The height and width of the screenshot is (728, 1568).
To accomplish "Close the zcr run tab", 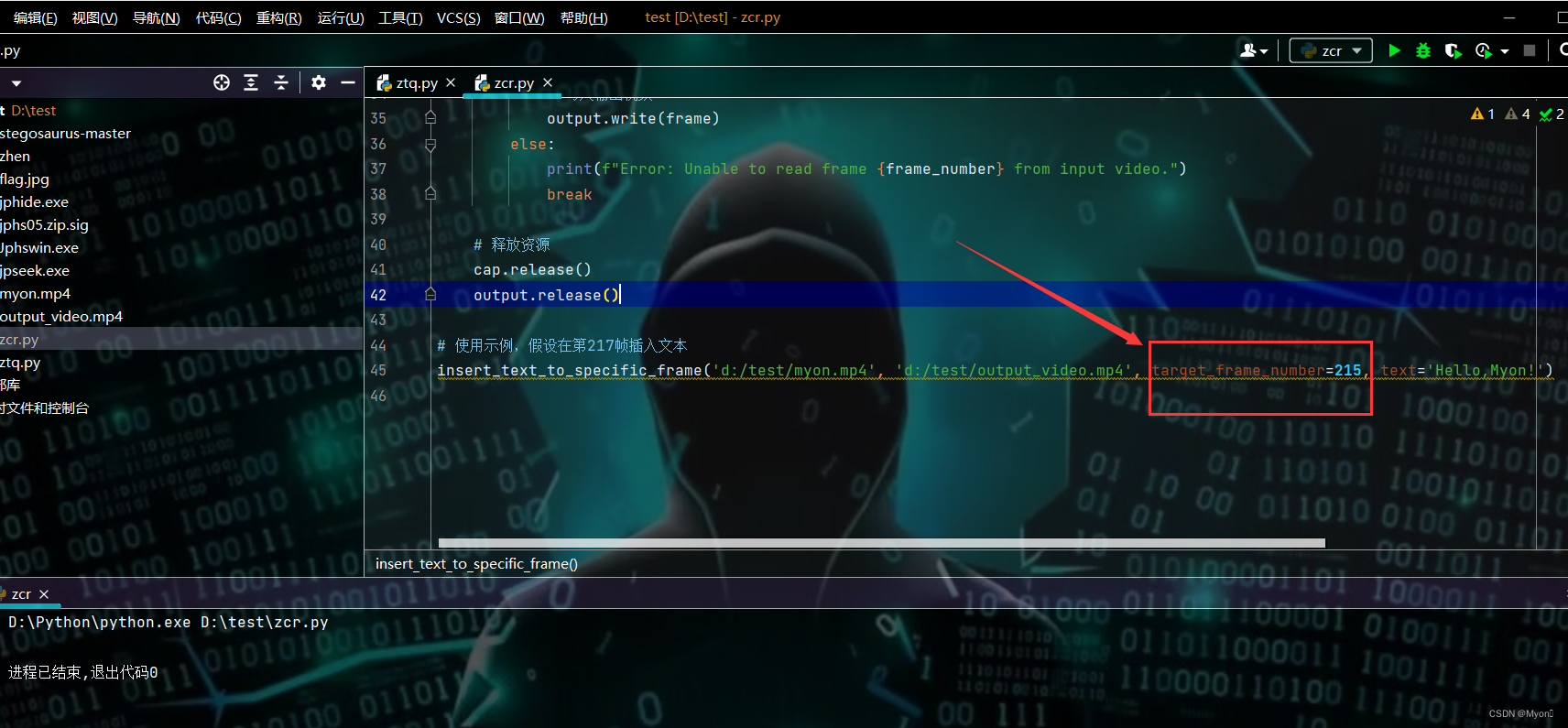I will pyautogui.click(x=44, y=594).
